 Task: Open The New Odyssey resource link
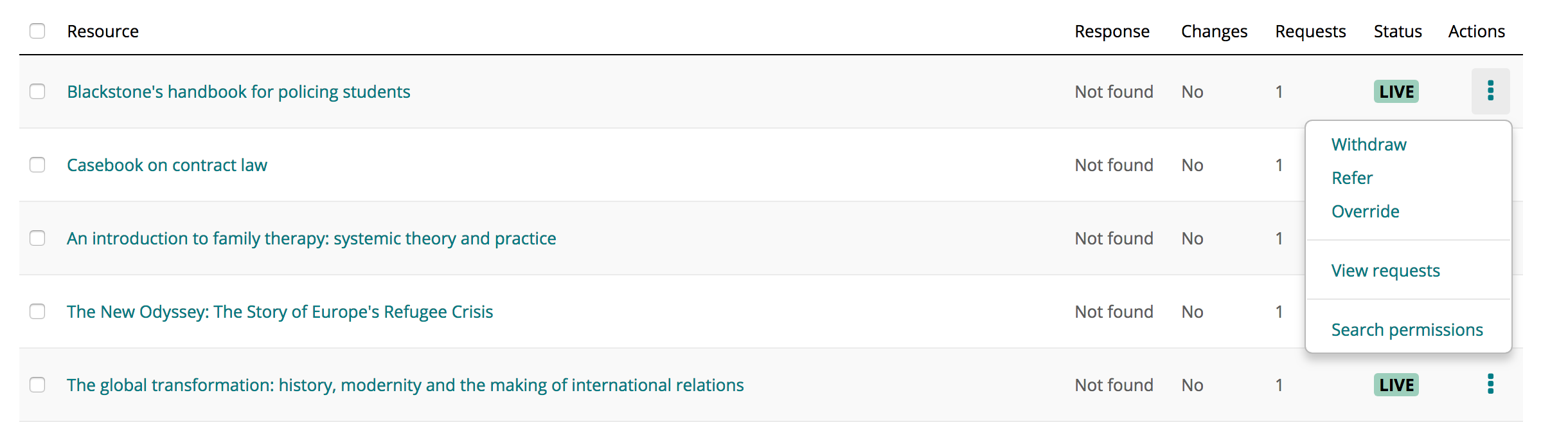280,311
